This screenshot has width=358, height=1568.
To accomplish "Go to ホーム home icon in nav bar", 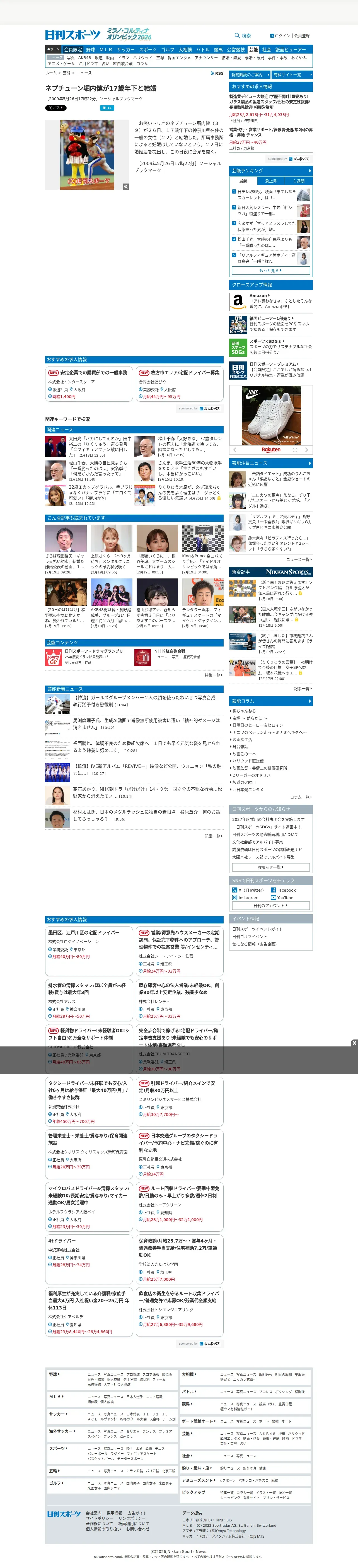I will coord(54,49).
